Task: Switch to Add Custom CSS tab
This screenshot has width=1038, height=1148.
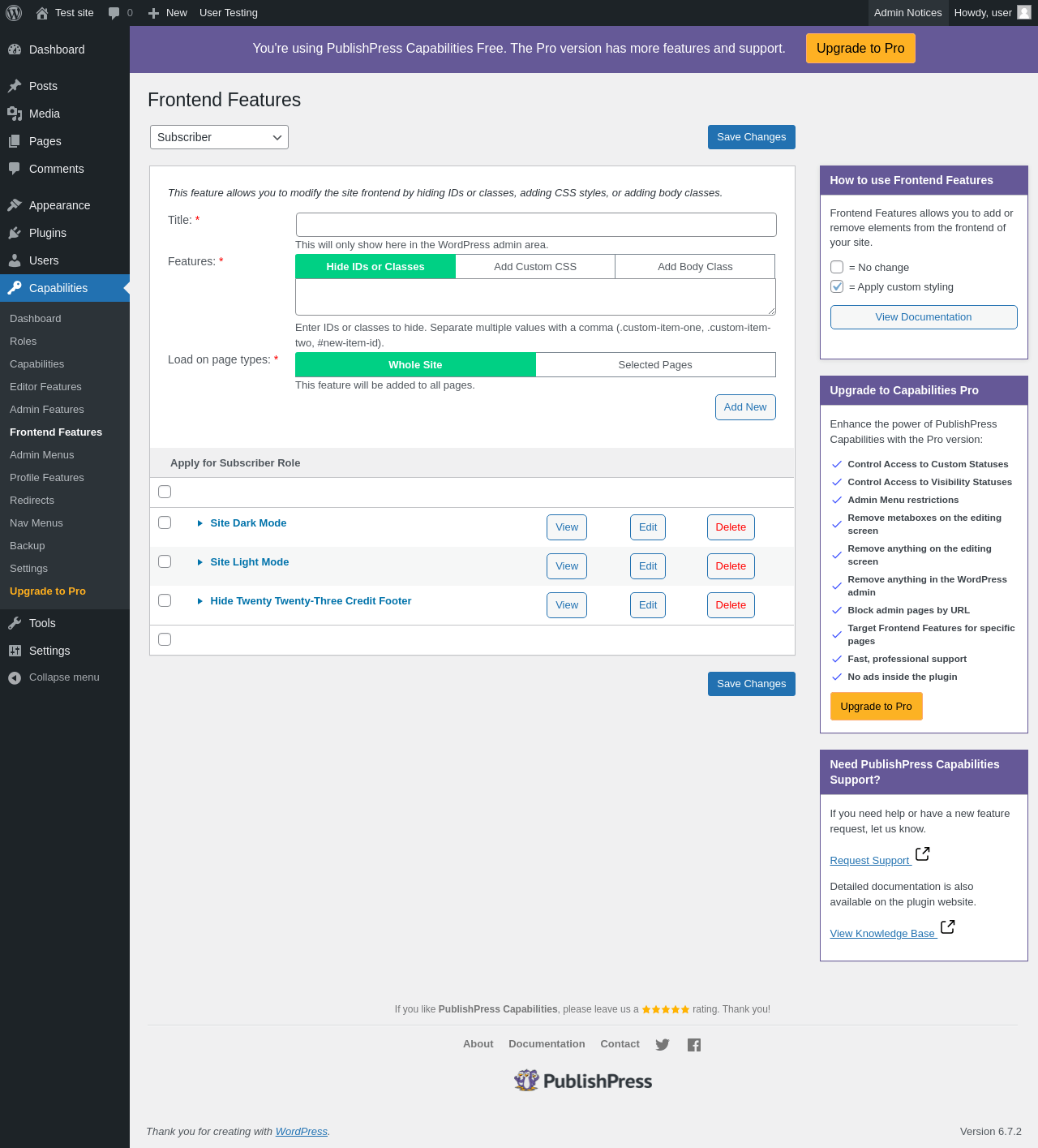Action: point(535,267)
